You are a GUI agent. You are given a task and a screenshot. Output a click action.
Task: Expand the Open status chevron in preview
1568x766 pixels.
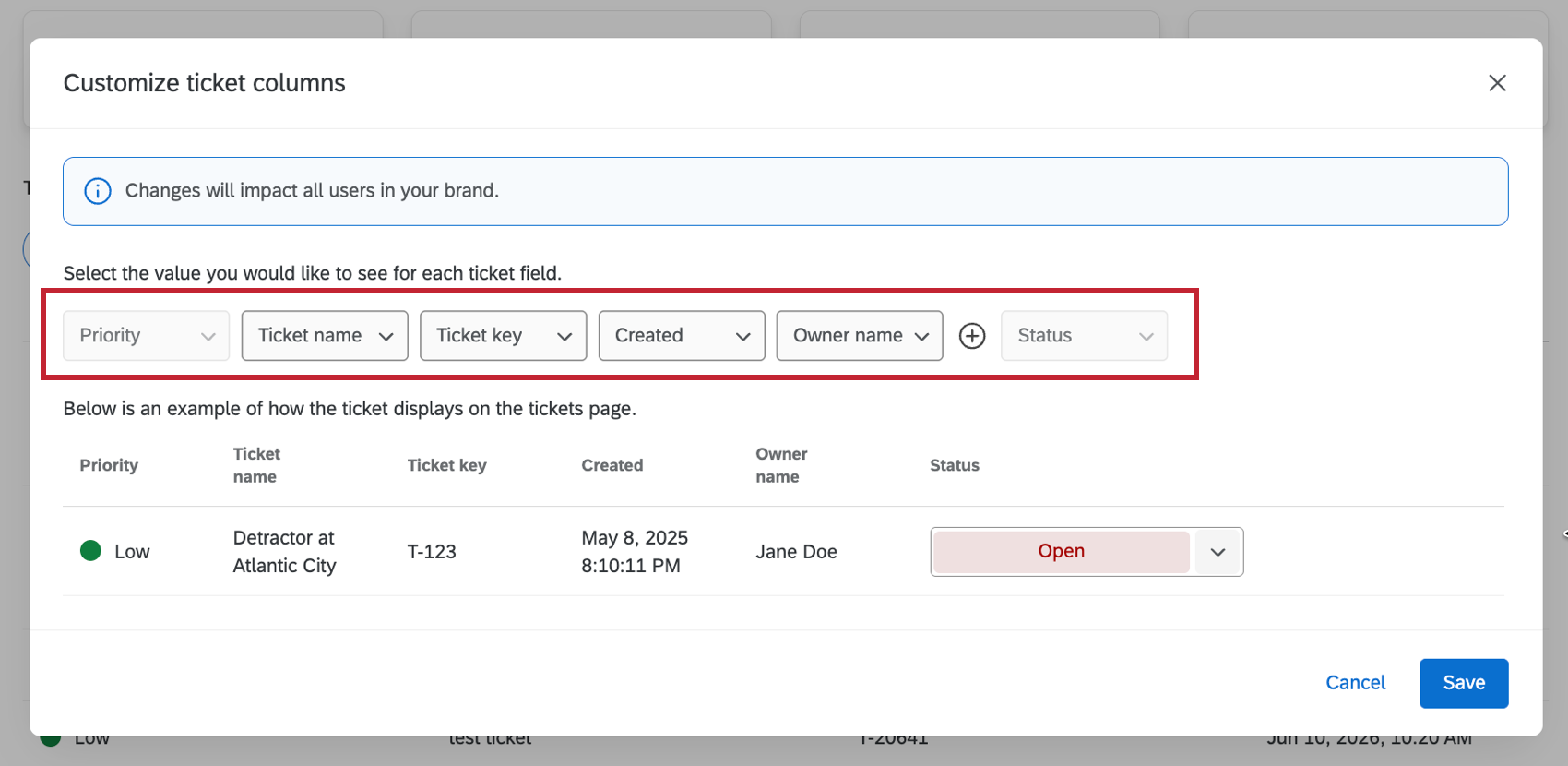coord(1218,552)
